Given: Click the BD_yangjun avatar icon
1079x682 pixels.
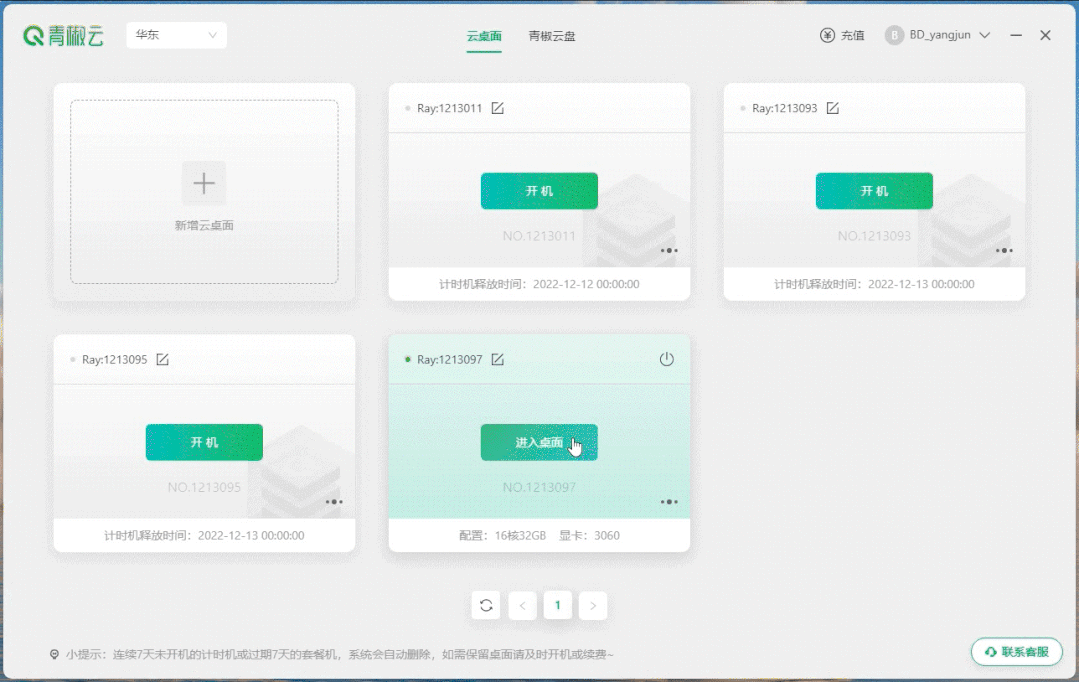Looking at the screenshot, I should pos(894,35).
